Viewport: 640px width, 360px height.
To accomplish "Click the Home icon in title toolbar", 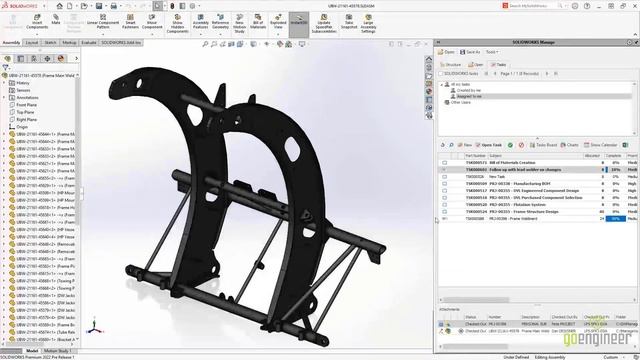I will point(60,6).
